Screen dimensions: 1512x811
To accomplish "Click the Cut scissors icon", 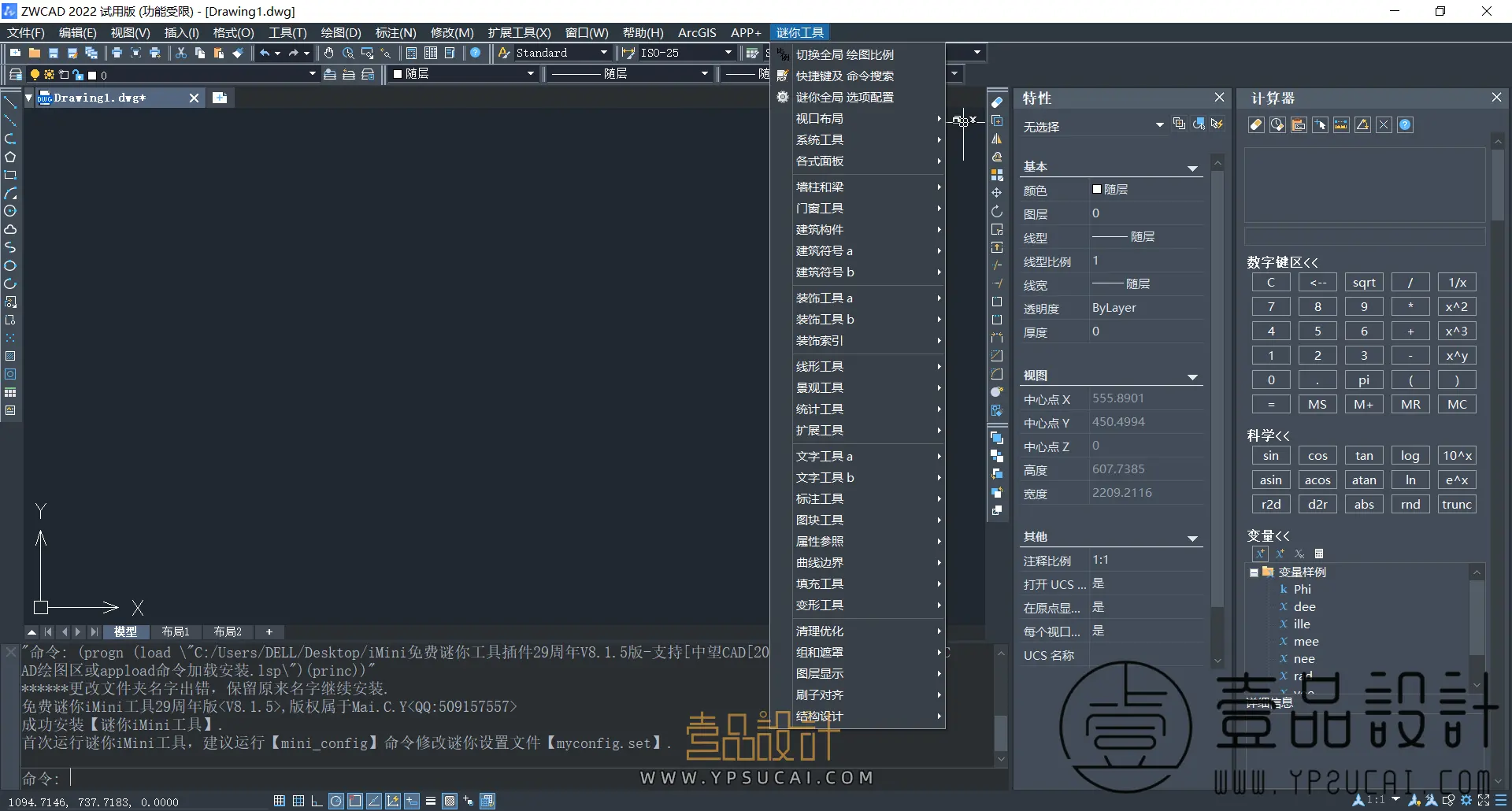I will pyautogui.click(x=181, y=53).
